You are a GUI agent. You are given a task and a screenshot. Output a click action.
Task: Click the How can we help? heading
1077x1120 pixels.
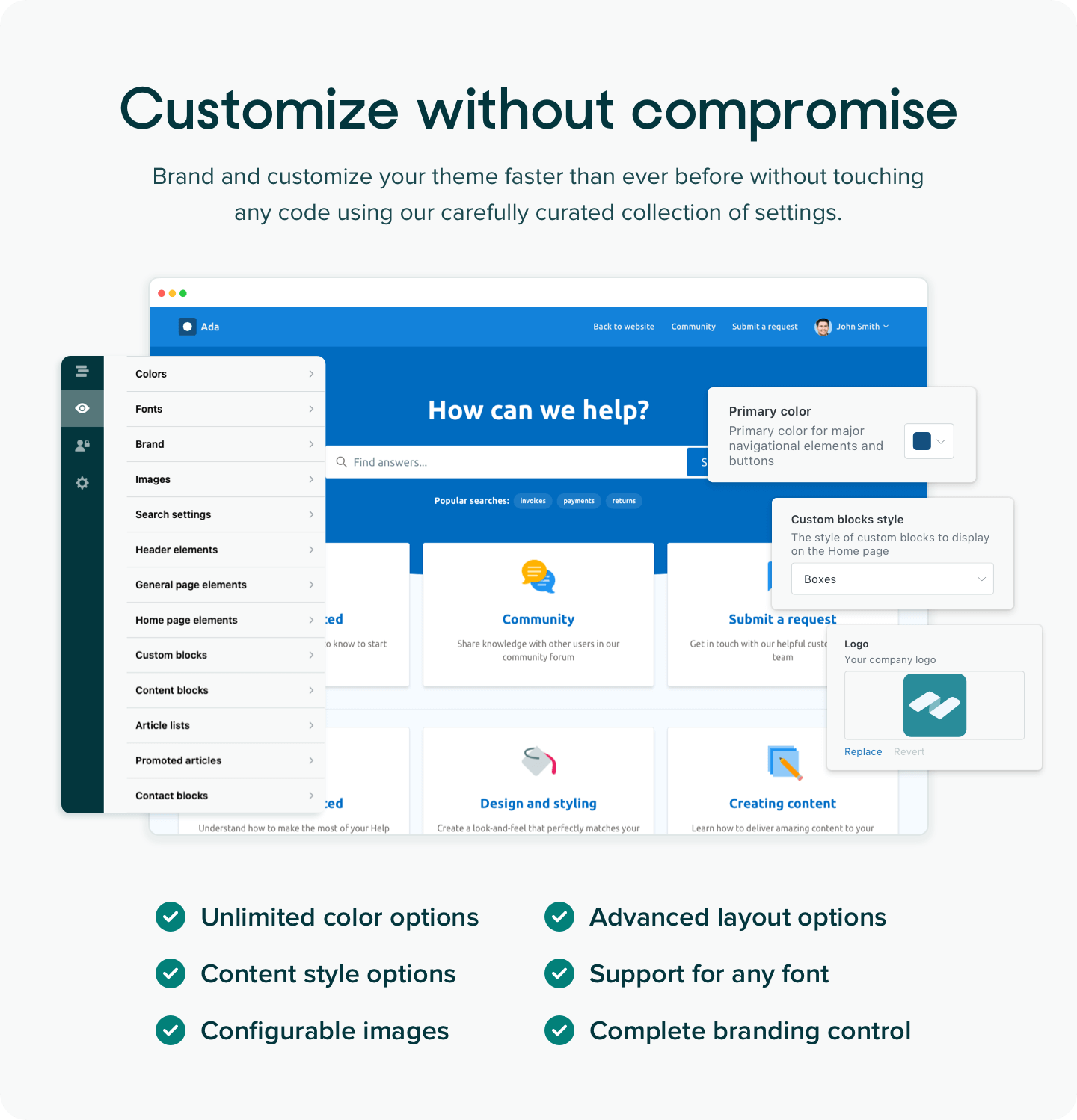point(538,410)
